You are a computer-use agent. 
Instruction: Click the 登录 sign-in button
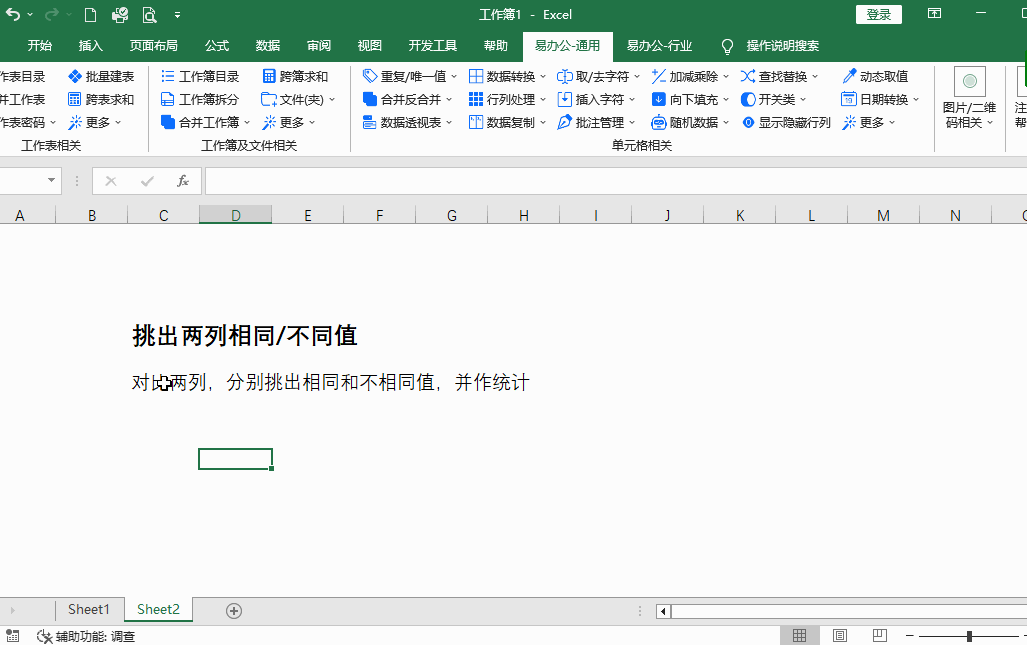click(878, 14)
